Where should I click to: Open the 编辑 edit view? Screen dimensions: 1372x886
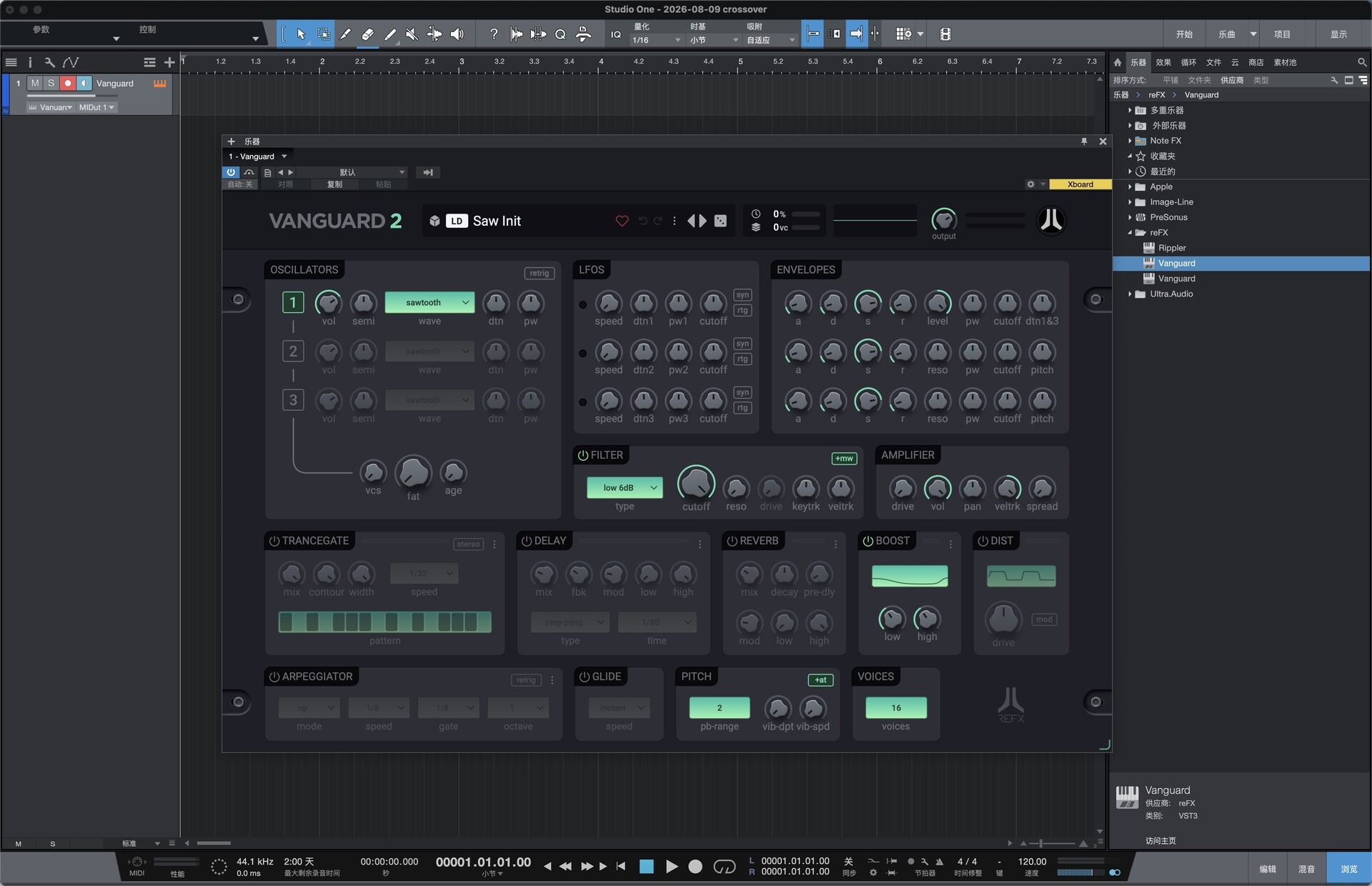click(x=1268, y=869)
